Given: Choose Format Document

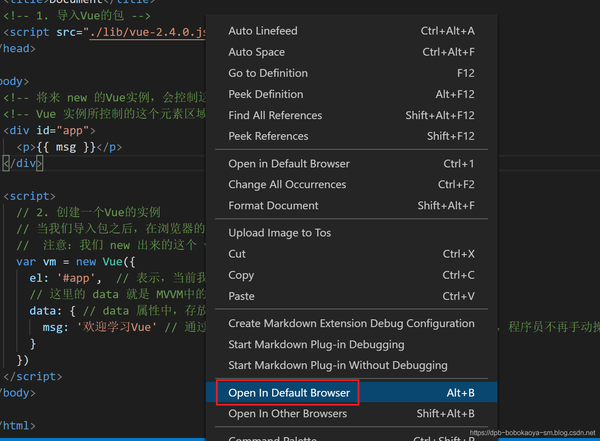Looking at the screenshot, I should pos(351,206).
